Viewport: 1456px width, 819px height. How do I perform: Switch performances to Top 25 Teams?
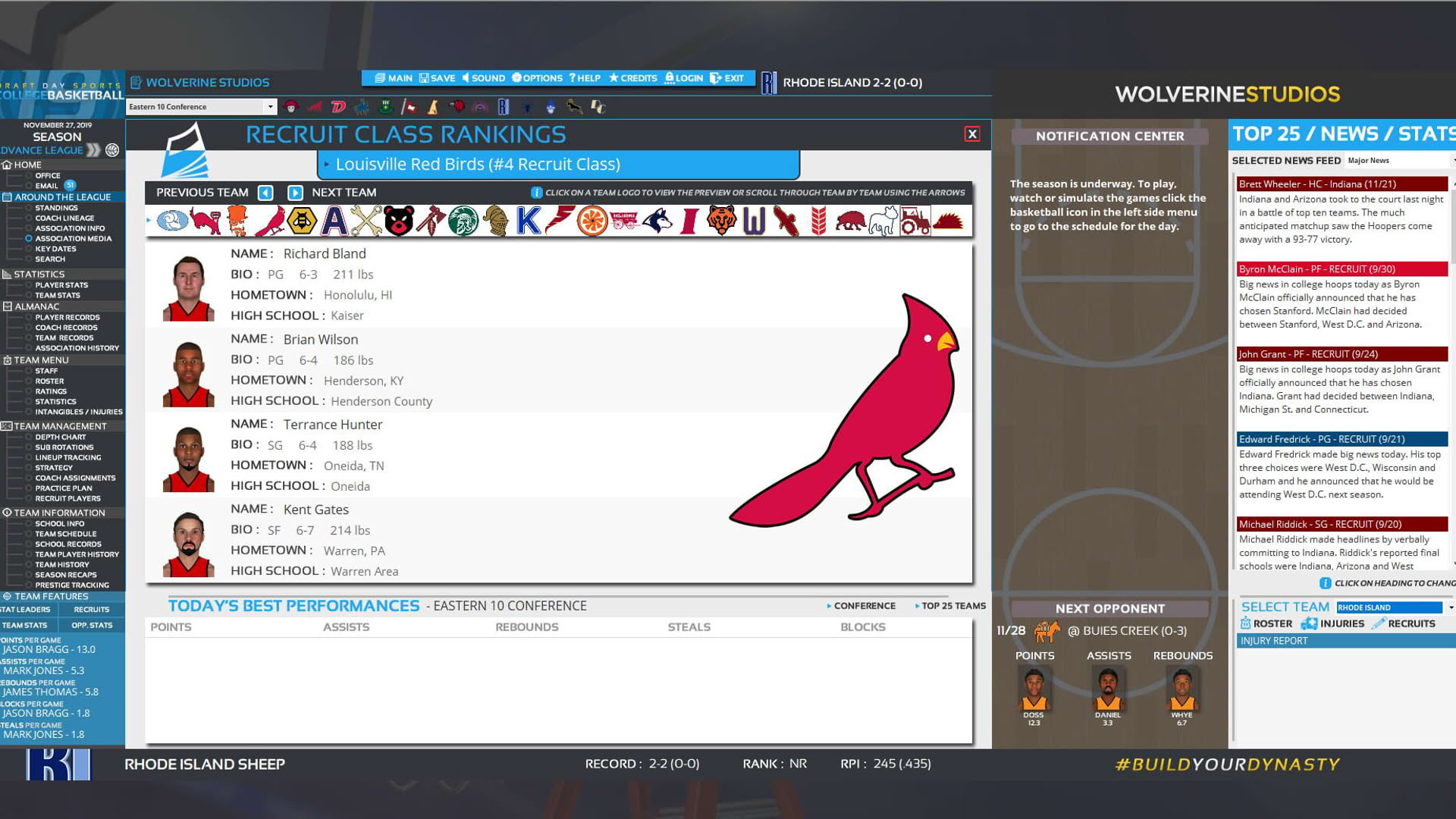tap(951, 606)
